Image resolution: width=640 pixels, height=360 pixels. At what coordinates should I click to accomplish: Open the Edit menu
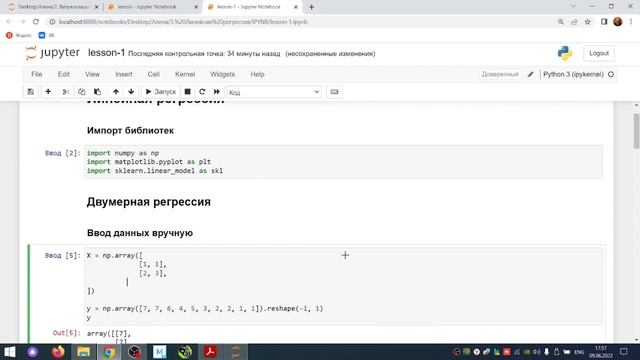[x=64, y=74]
